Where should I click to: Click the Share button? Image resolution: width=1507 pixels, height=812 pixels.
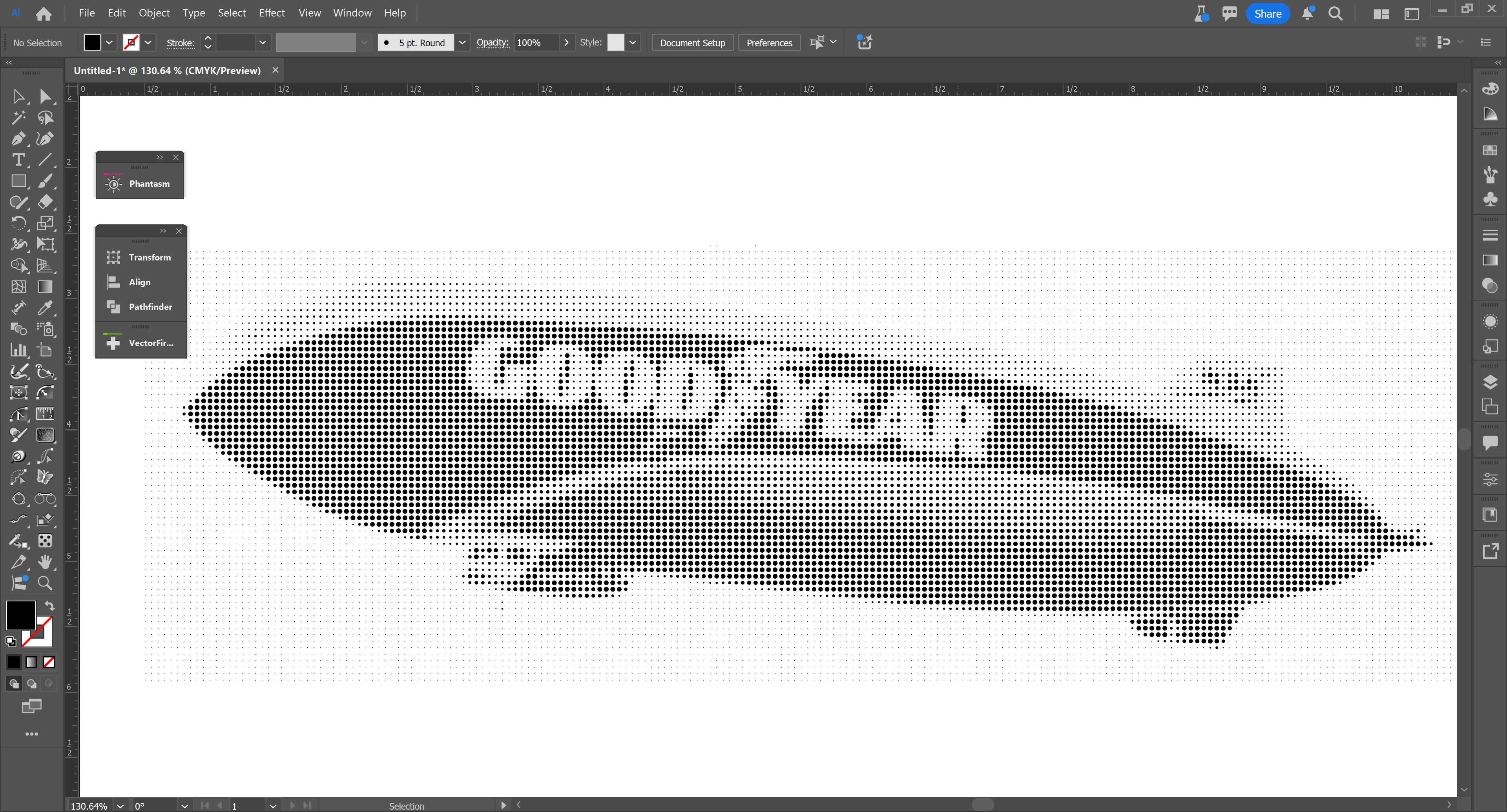(1267, 13)
